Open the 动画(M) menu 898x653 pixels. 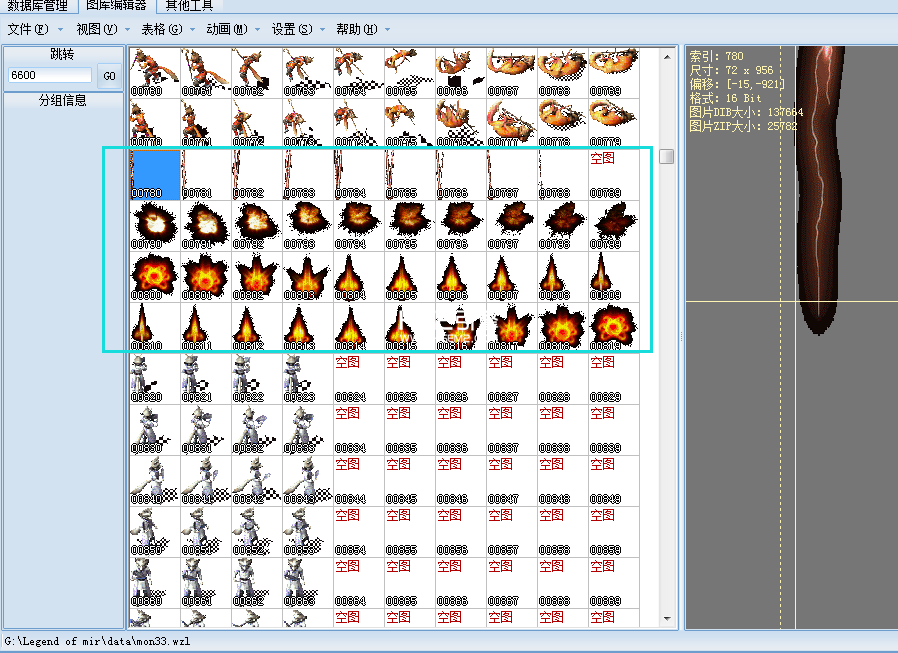click(x=226, y=30)
